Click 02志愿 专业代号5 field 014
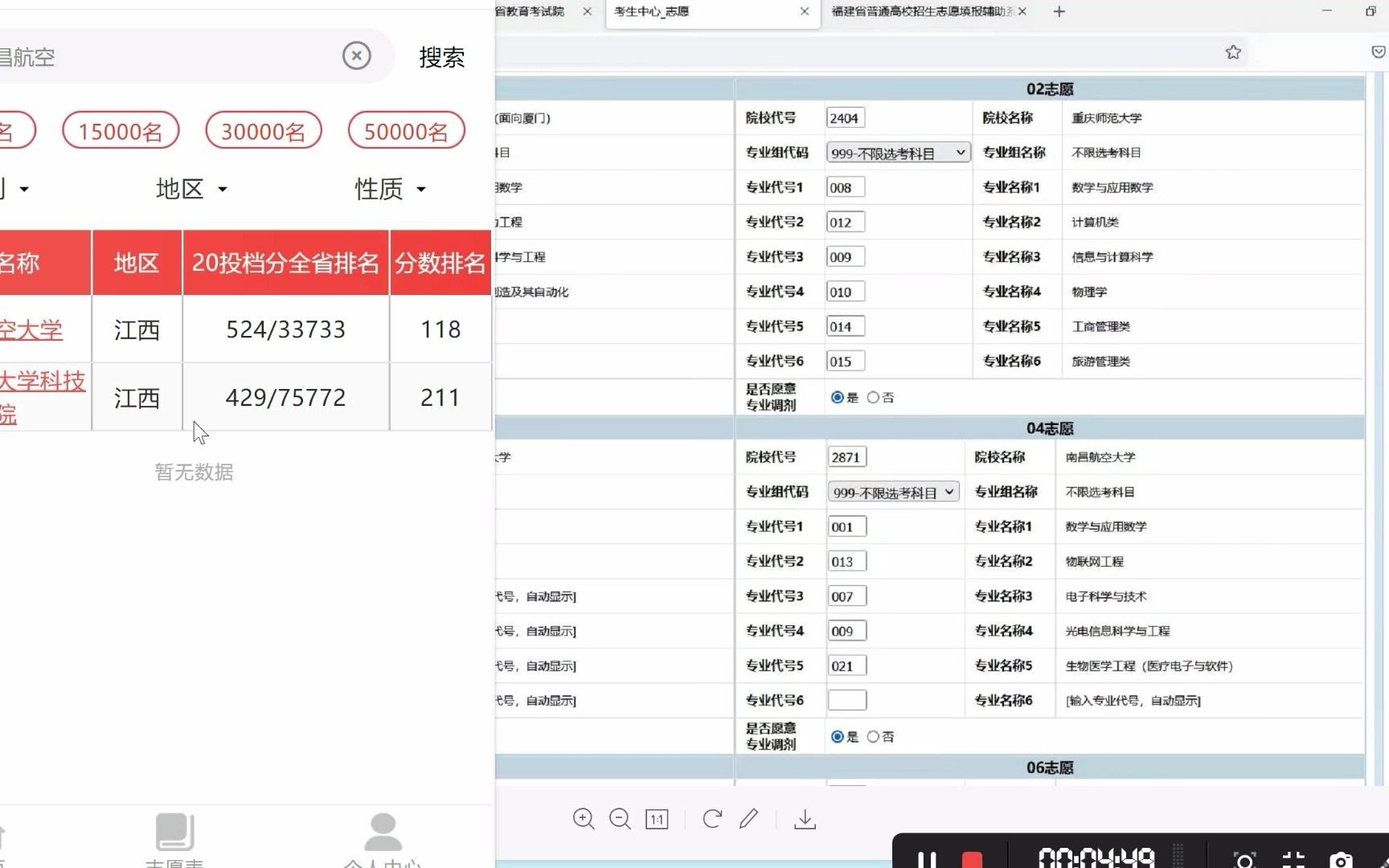Image resolution: width=1389 pixels, height=868 pixels. point(845,326)
